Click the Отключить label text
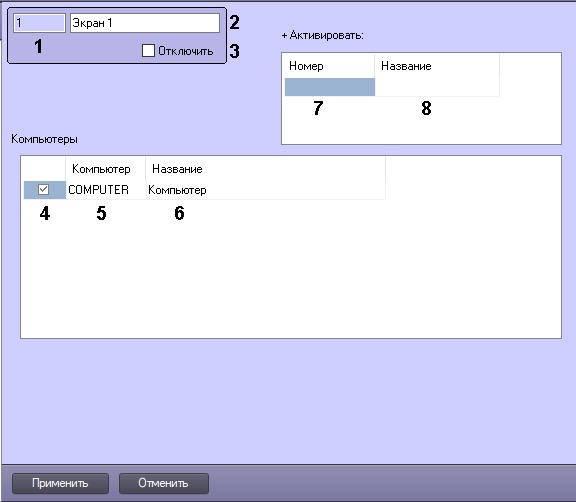 point(186,51)
